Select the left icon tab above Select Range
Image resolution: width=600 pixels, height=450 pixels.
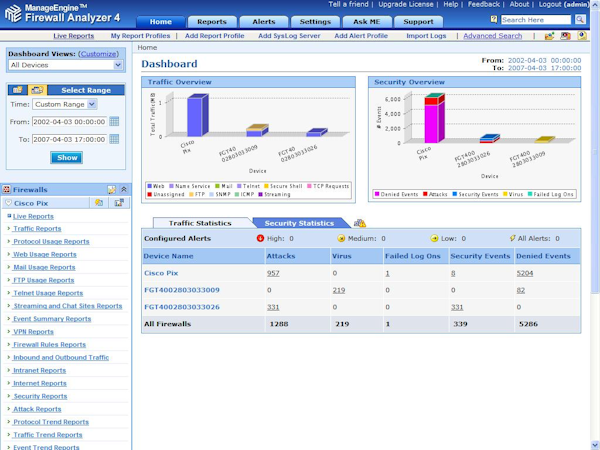pos(18,90)
